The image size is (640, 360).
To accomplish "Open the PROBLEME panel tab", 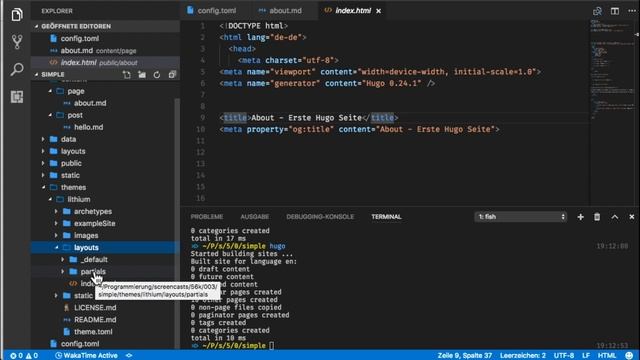I will (x=207, y=217).
